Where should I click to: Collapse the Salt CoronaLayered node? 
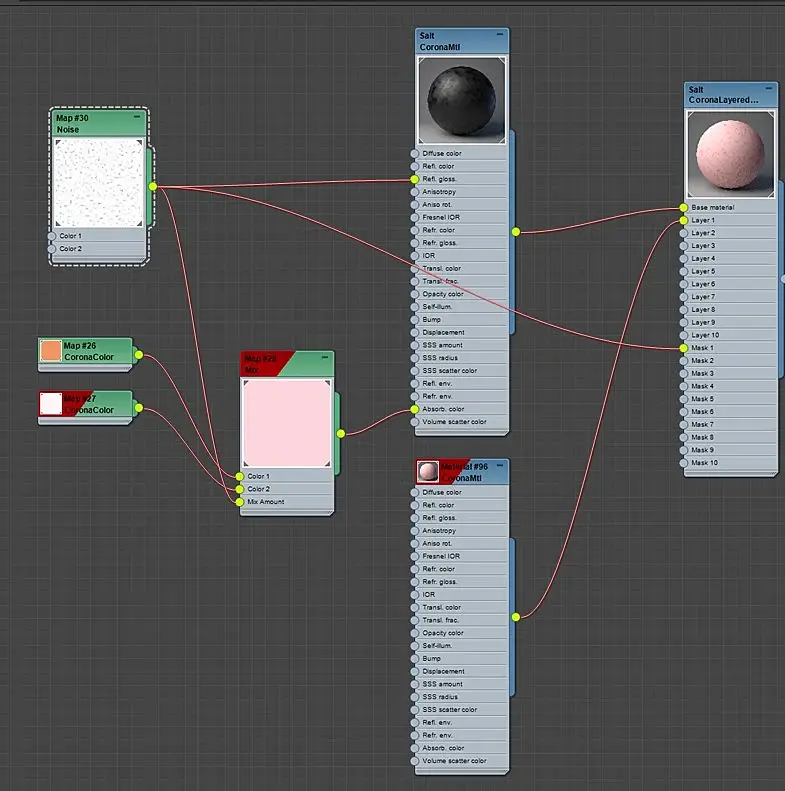point(768,88)
